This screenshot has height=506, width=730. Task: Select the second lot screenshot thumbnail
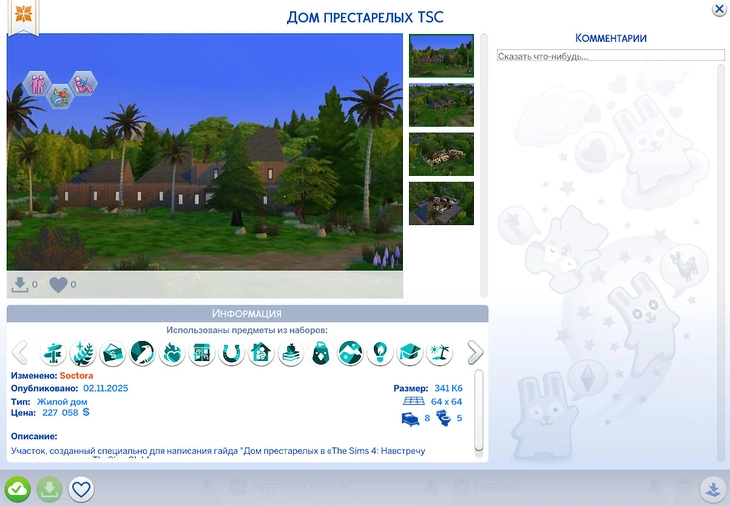point(441,105)
